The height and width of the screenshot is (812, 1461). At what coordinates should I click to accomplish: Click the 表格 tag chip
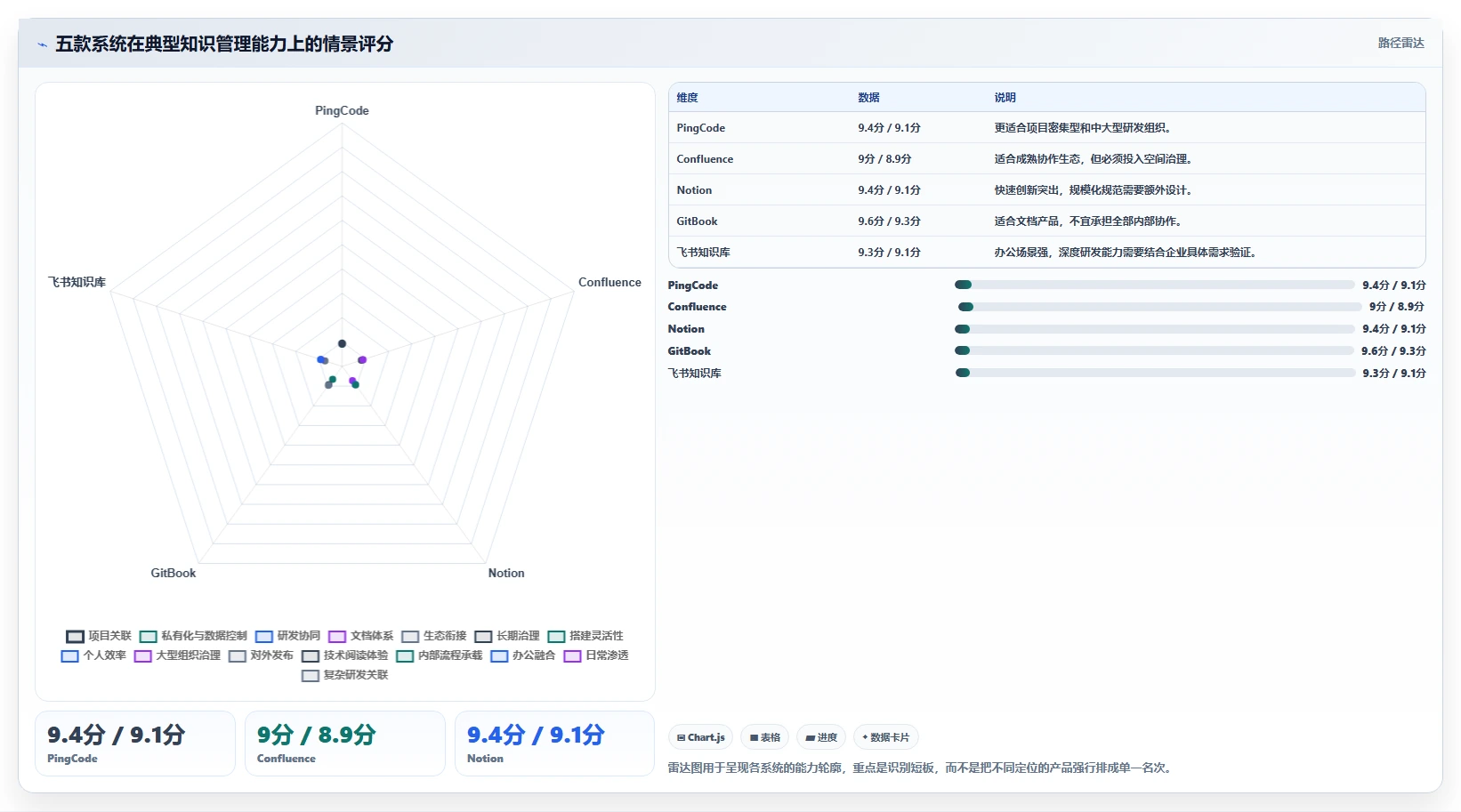pos(765,737)
